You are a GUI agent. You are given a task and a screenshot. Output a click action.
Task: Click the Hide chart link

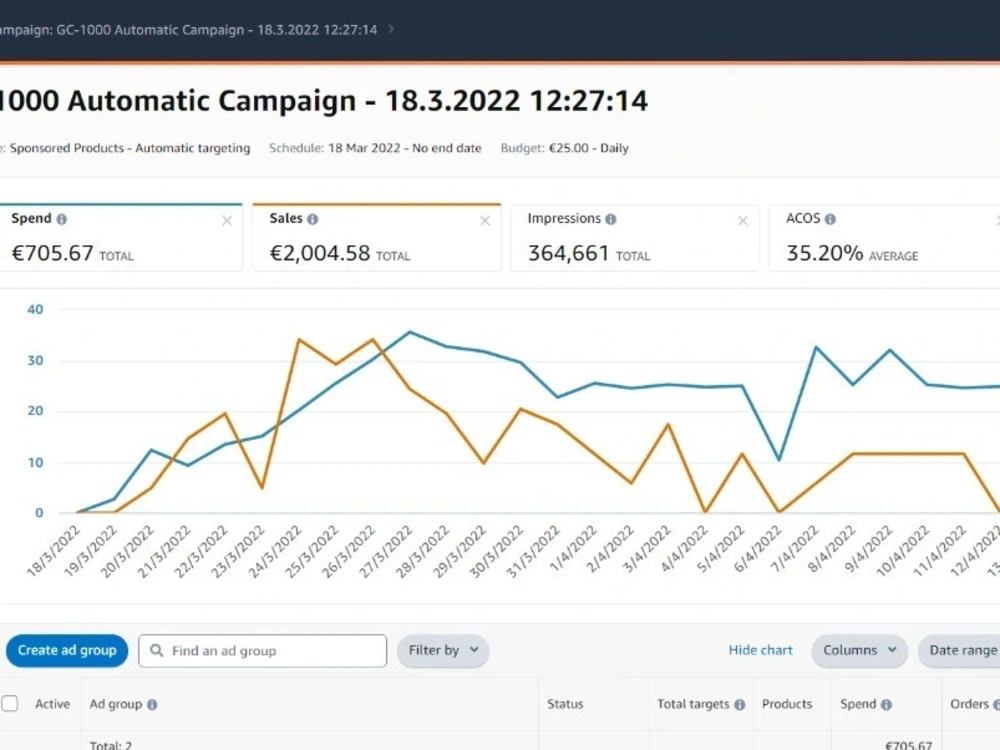760,651
